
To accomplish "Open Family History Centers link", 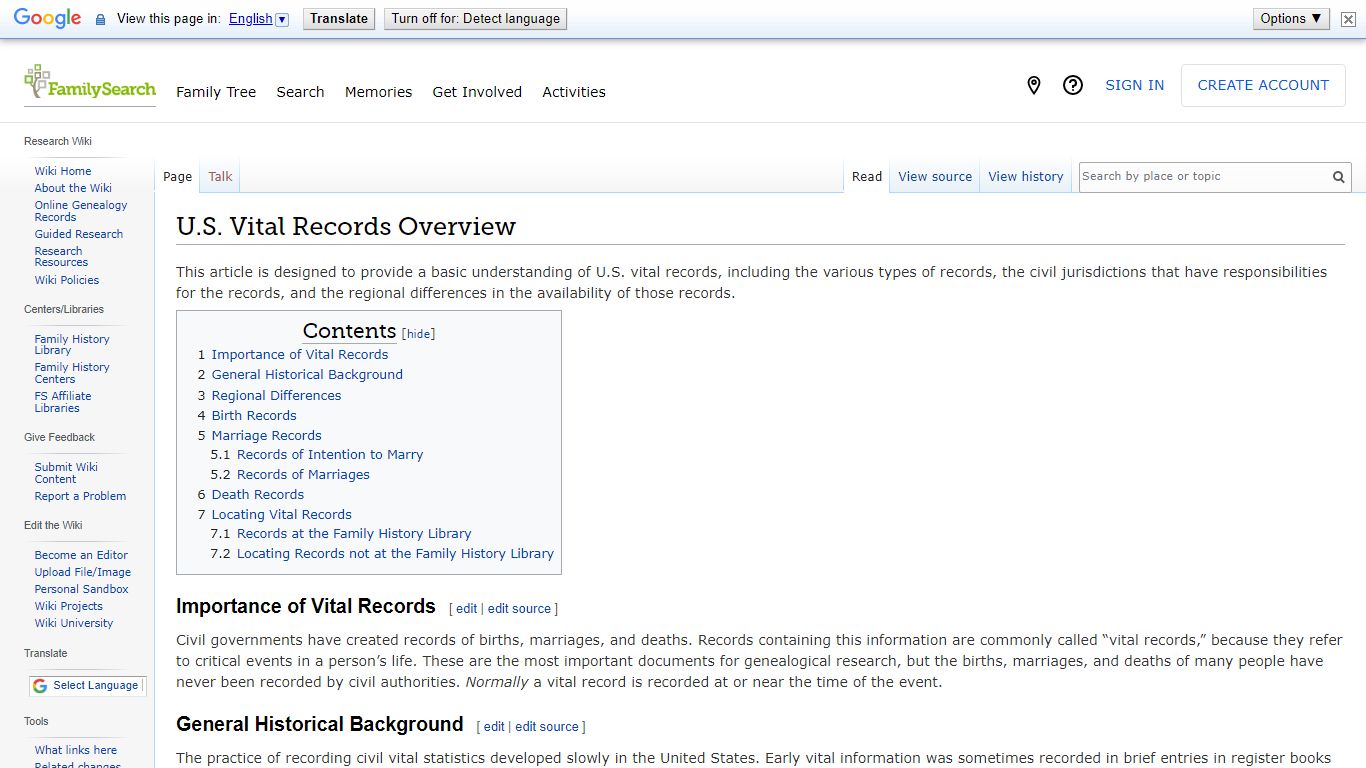I will [72, 373].
